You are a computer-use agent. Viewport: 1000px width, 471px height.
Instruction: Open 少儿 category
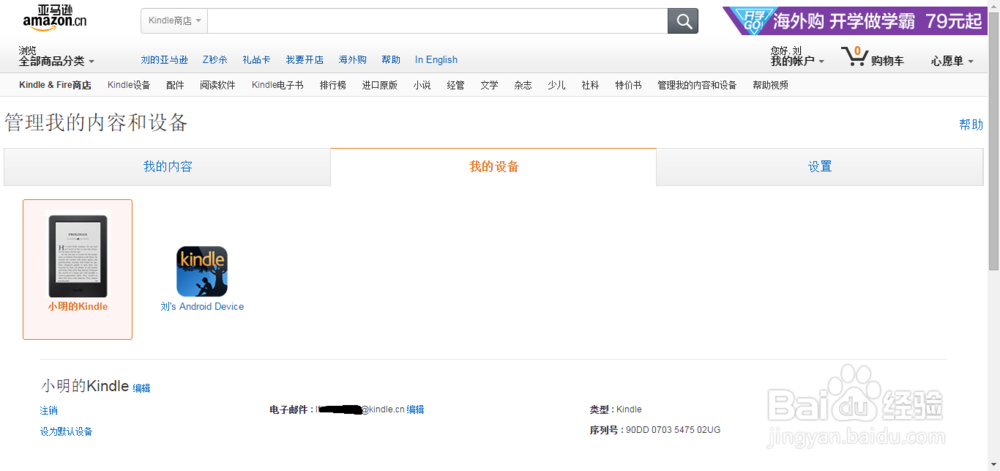[x=556, y=85]
